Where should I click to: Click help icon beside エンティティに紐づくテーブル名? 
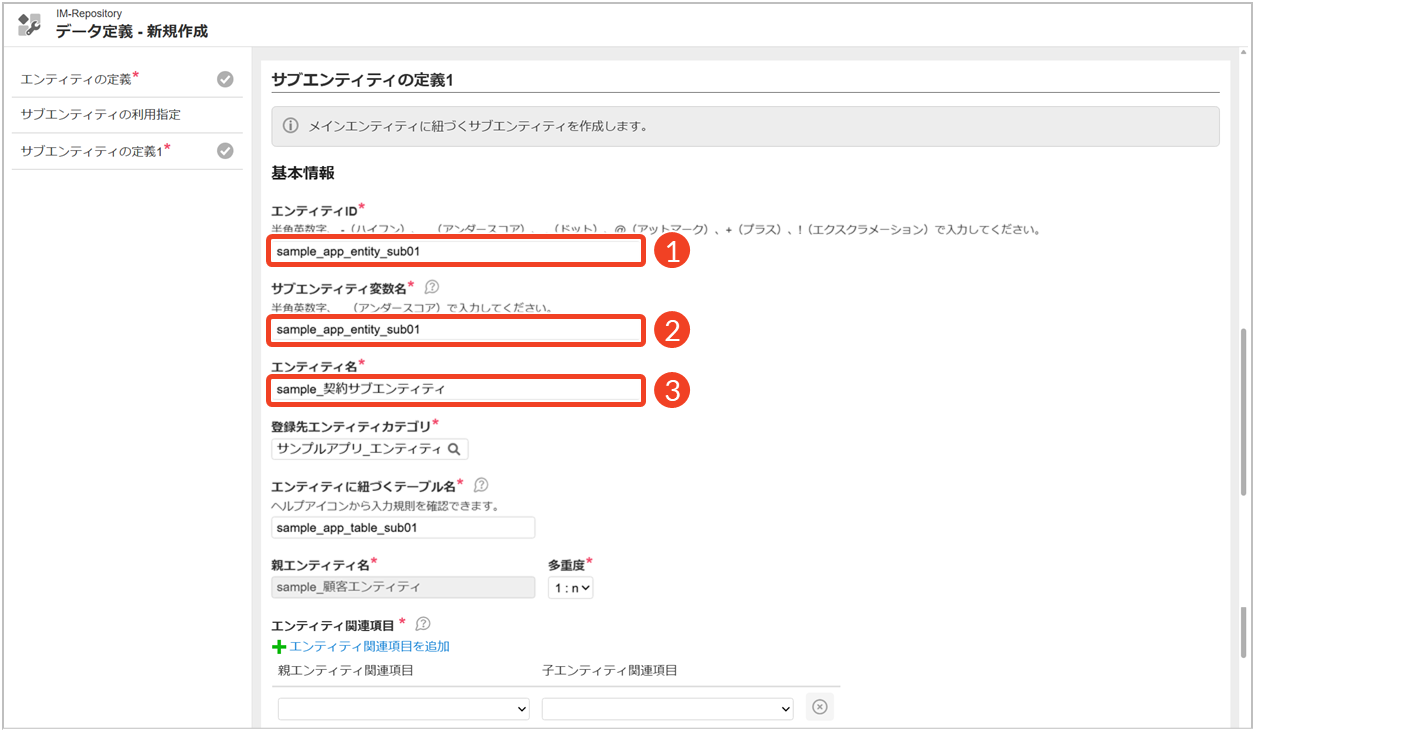point(481,485)
